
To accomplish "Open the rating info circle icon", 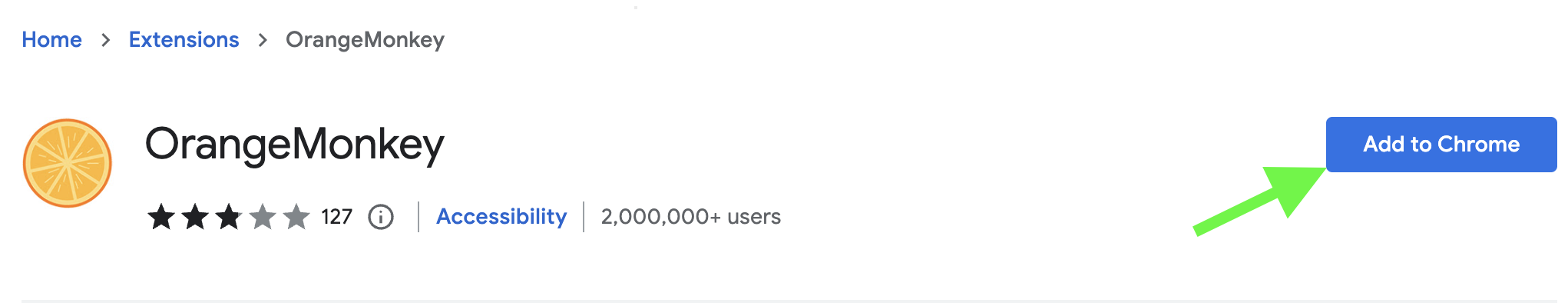I will pos(381,217).
